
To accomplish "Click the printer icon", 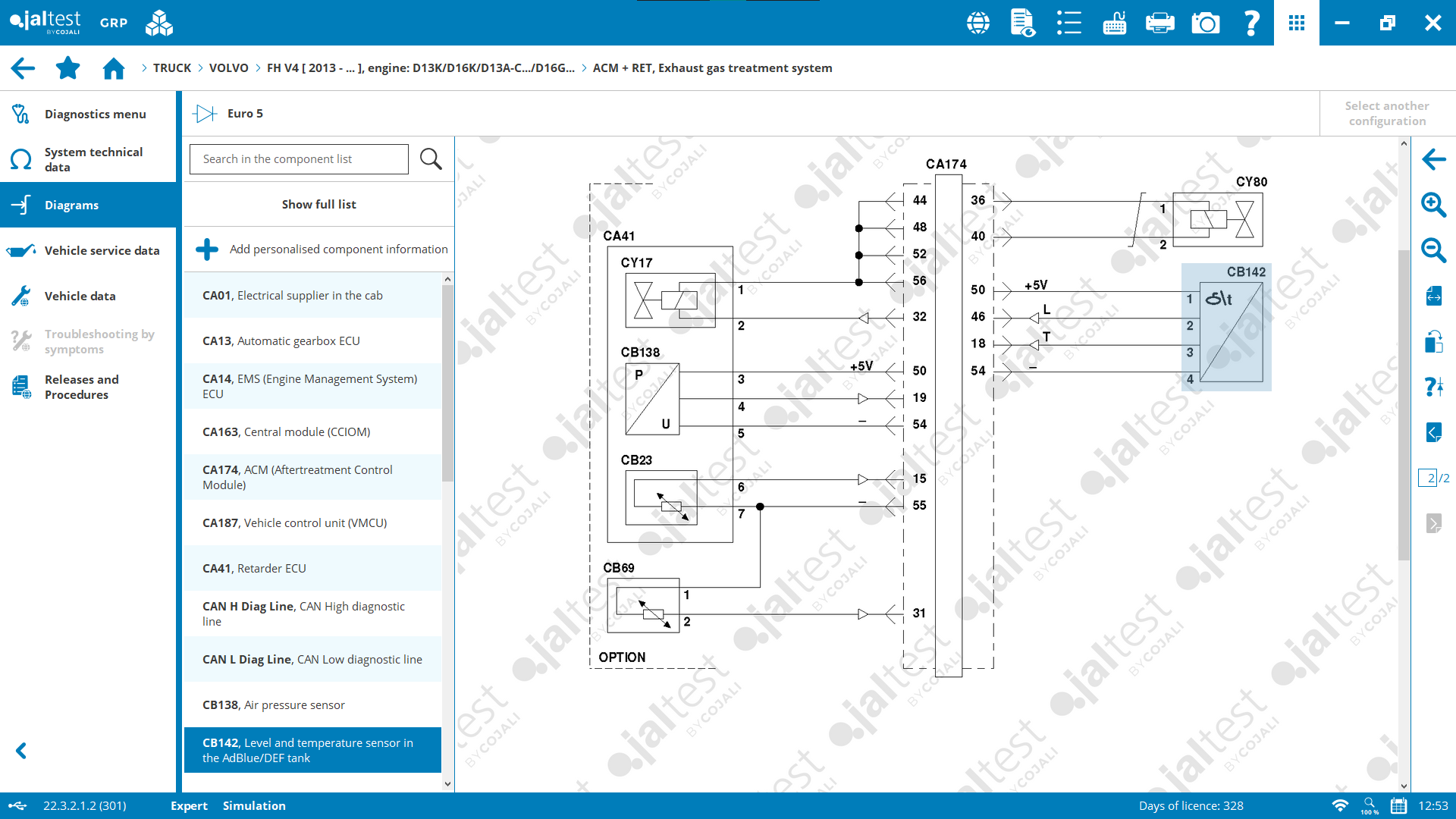I will point(1160,23).
